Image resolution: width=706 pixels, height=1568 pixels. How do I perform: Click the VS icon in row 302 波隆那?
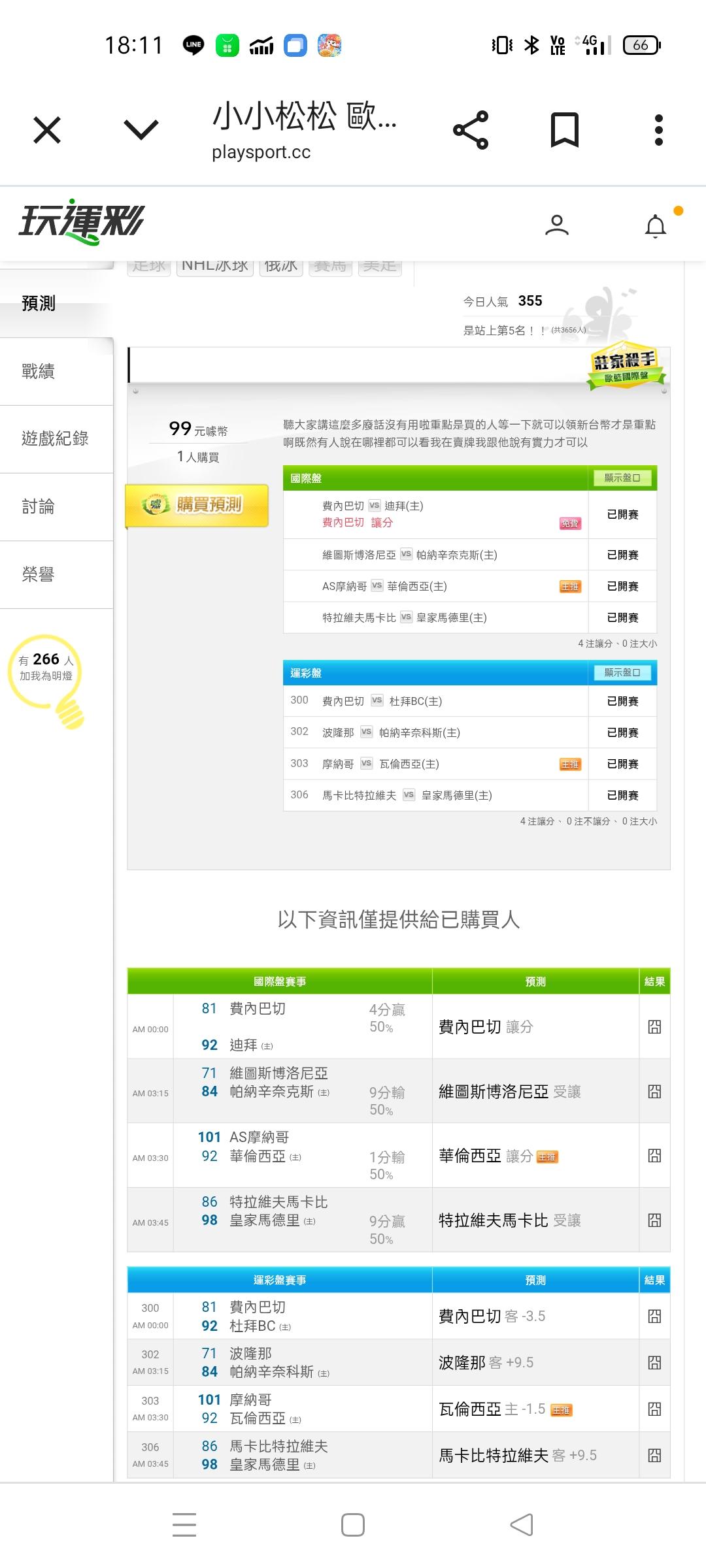pyautogui.click(x=366, y=732)
